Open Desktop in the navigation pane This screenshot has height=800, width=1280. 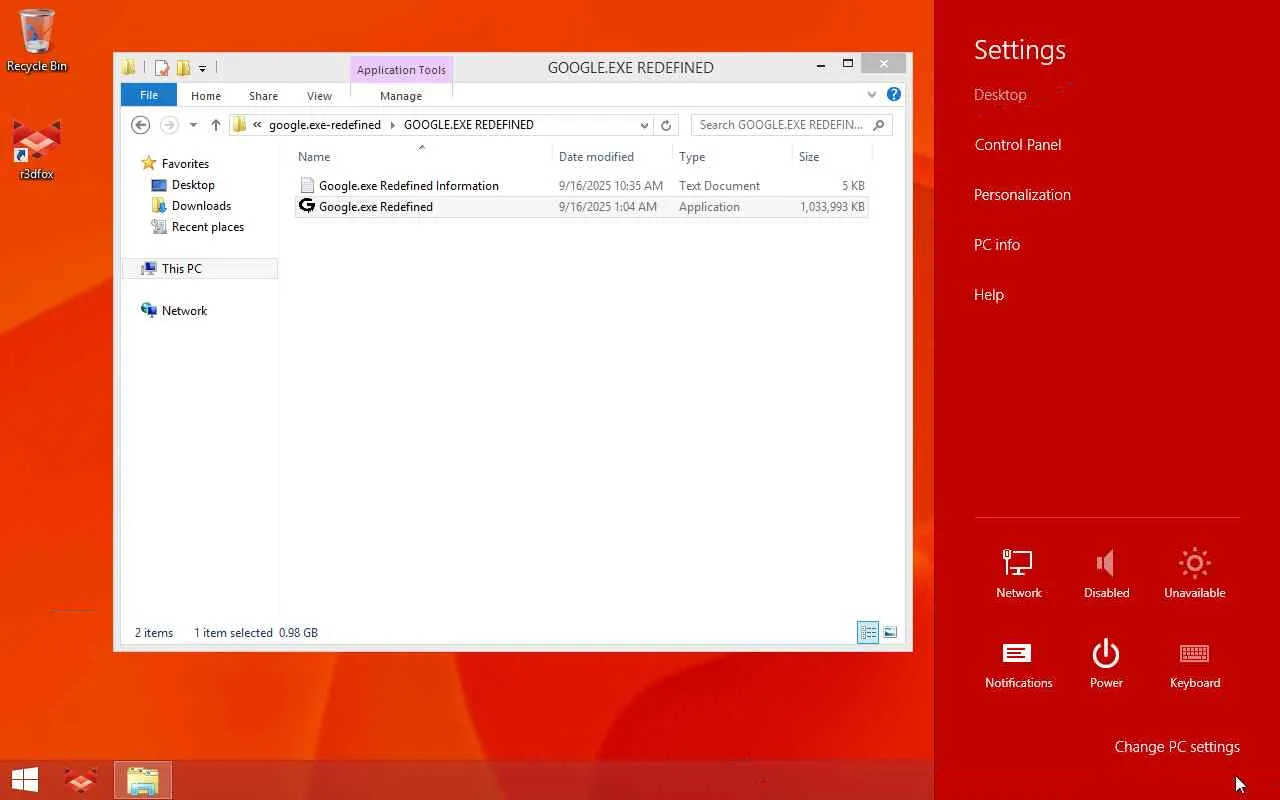tap(193, 185)
